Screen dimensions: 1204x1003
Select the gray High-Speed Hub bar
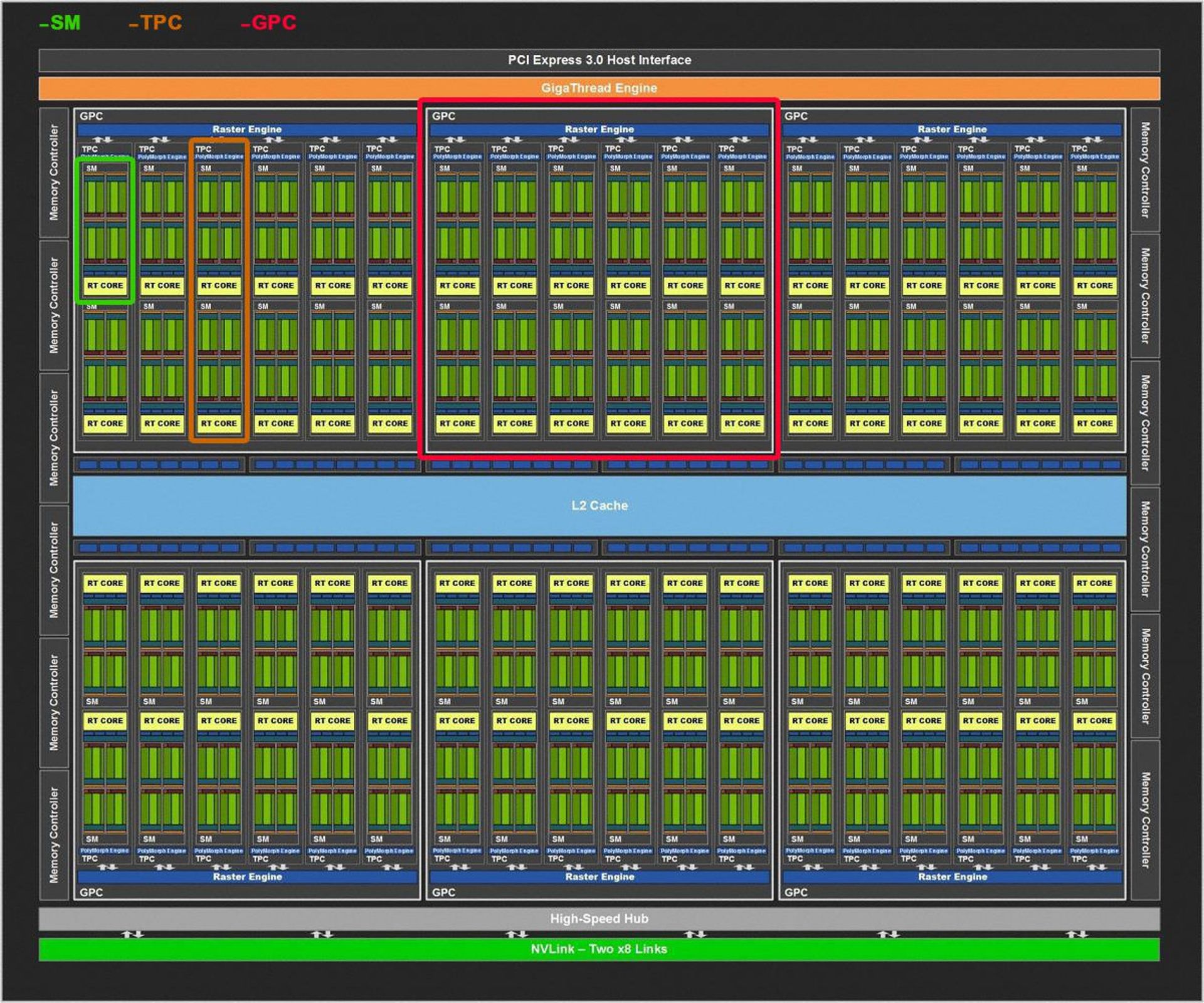coord(599,918)
